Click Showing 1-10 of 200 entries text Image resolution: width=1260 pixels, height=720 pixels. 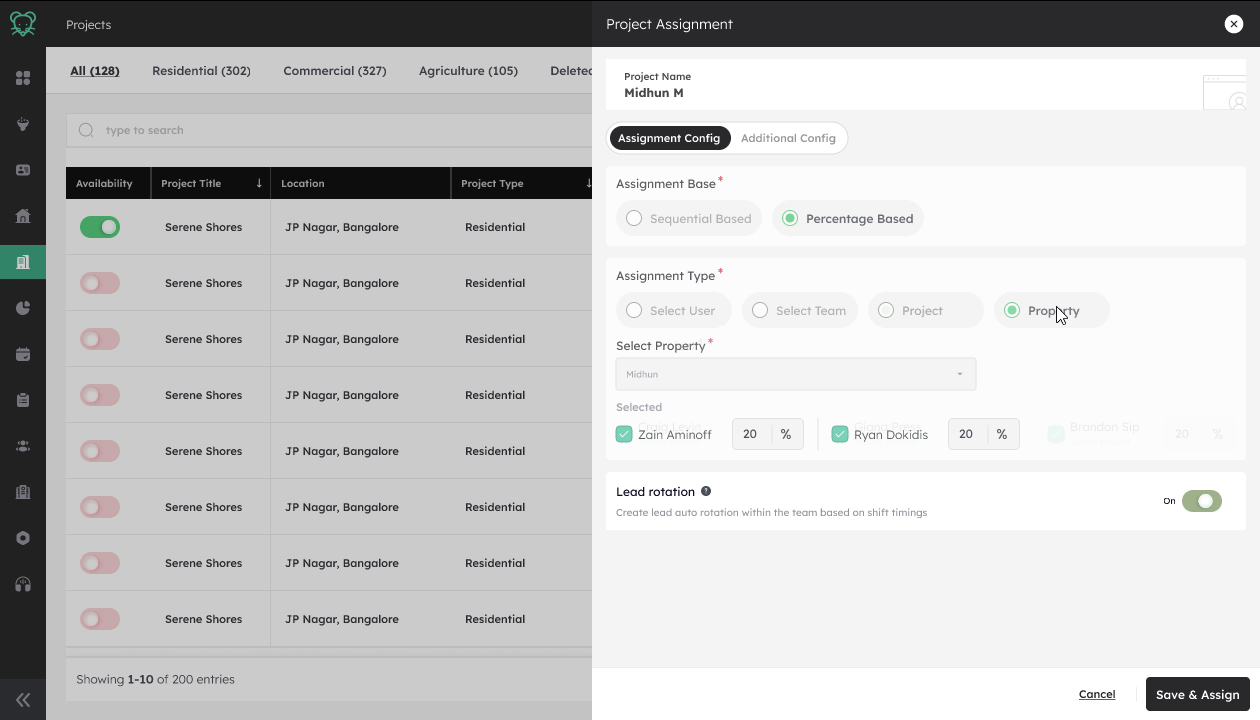tap(155, 679)
